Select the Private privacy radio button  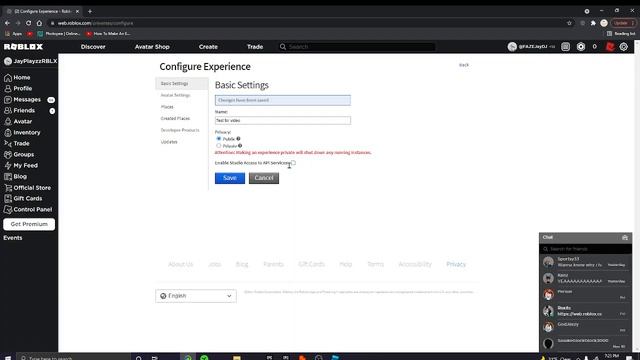[219, 146]
